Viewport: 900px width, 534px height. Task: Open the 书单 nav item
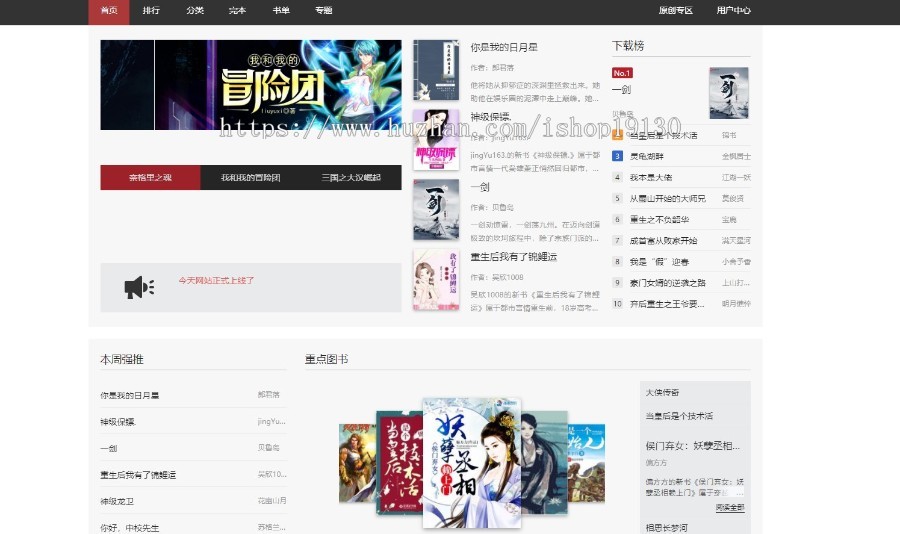tap(281, 10)
